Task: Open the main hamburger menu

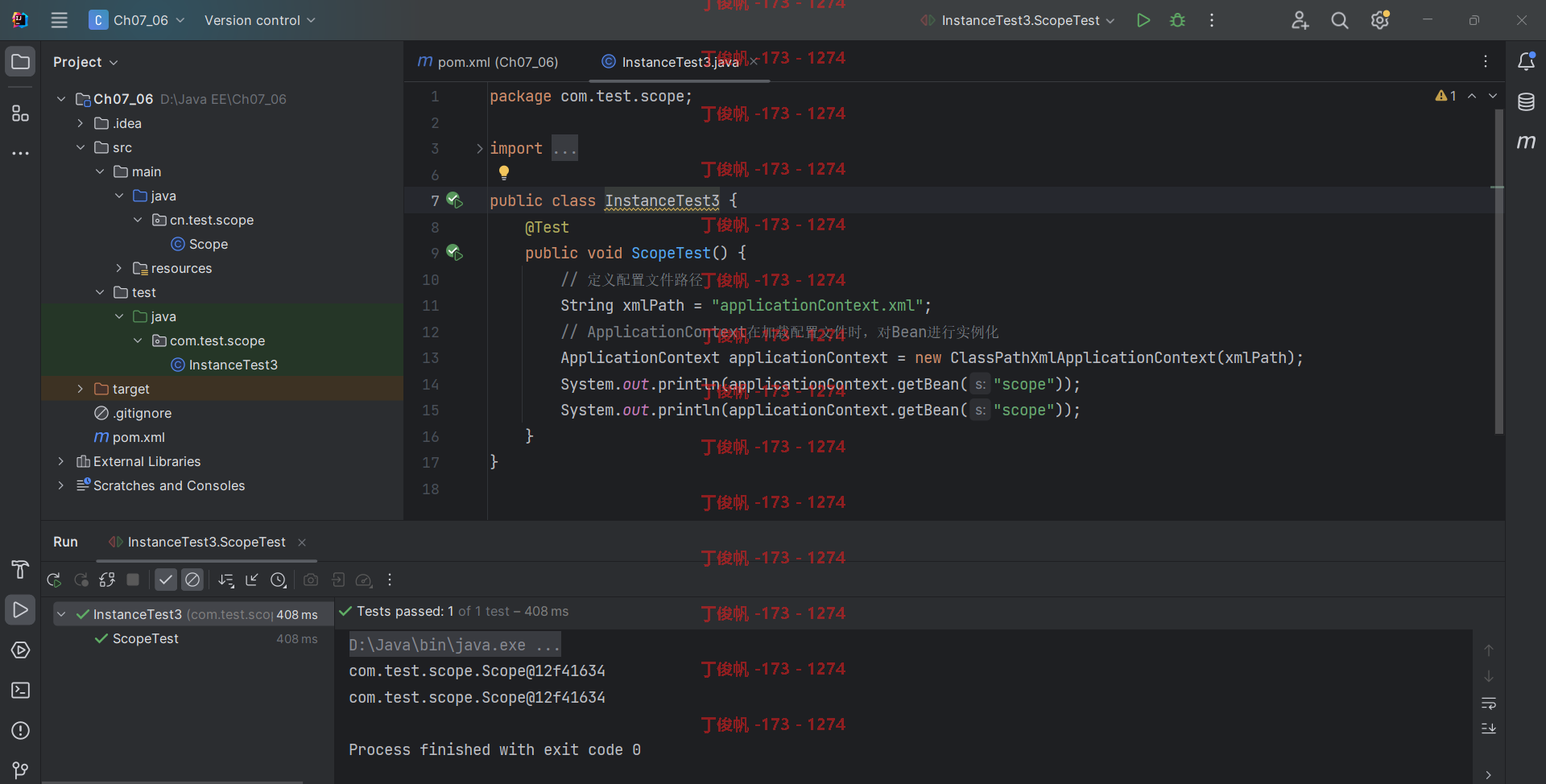Action: tap(60, 20)
